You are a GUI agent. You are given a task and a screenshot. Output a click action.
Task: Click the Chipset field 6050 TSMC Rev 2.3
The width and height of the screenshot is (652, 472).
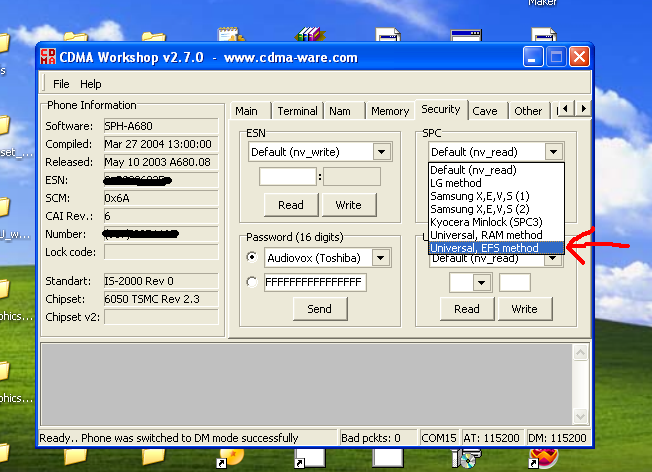coord(161,299)
